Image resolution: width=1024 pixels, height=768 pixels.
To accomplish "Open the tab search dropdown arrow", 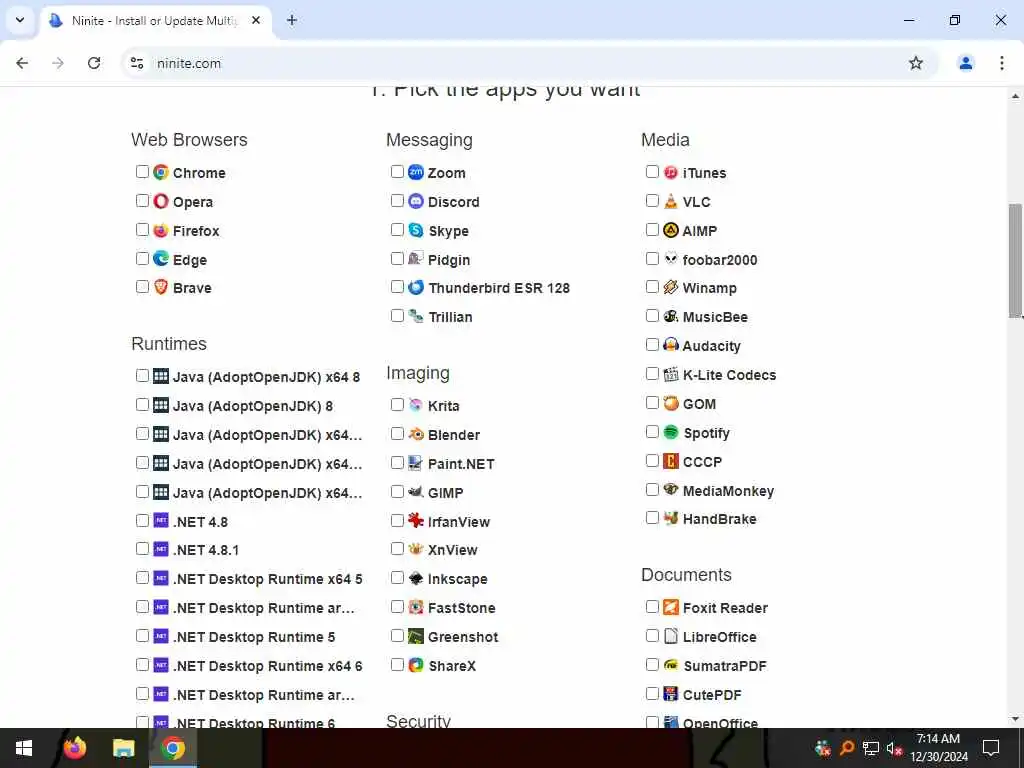I will point(20,20).
